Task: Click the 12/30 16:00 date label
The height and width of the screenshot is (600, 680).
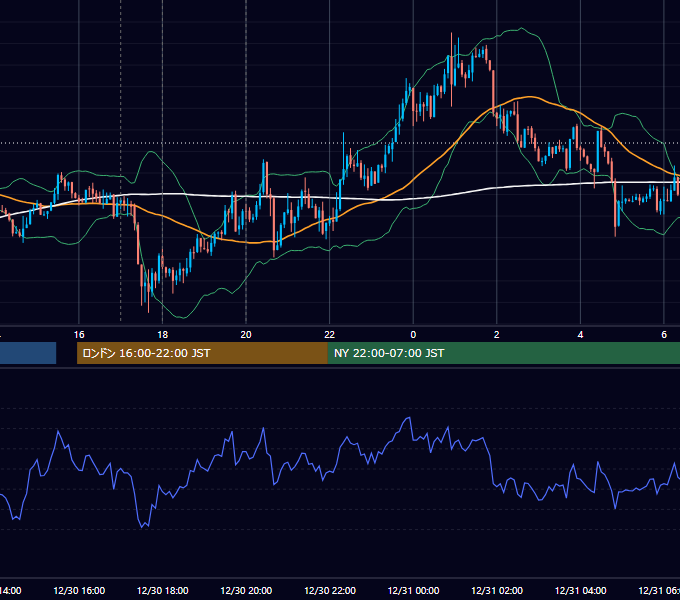Action: point(79,591)
